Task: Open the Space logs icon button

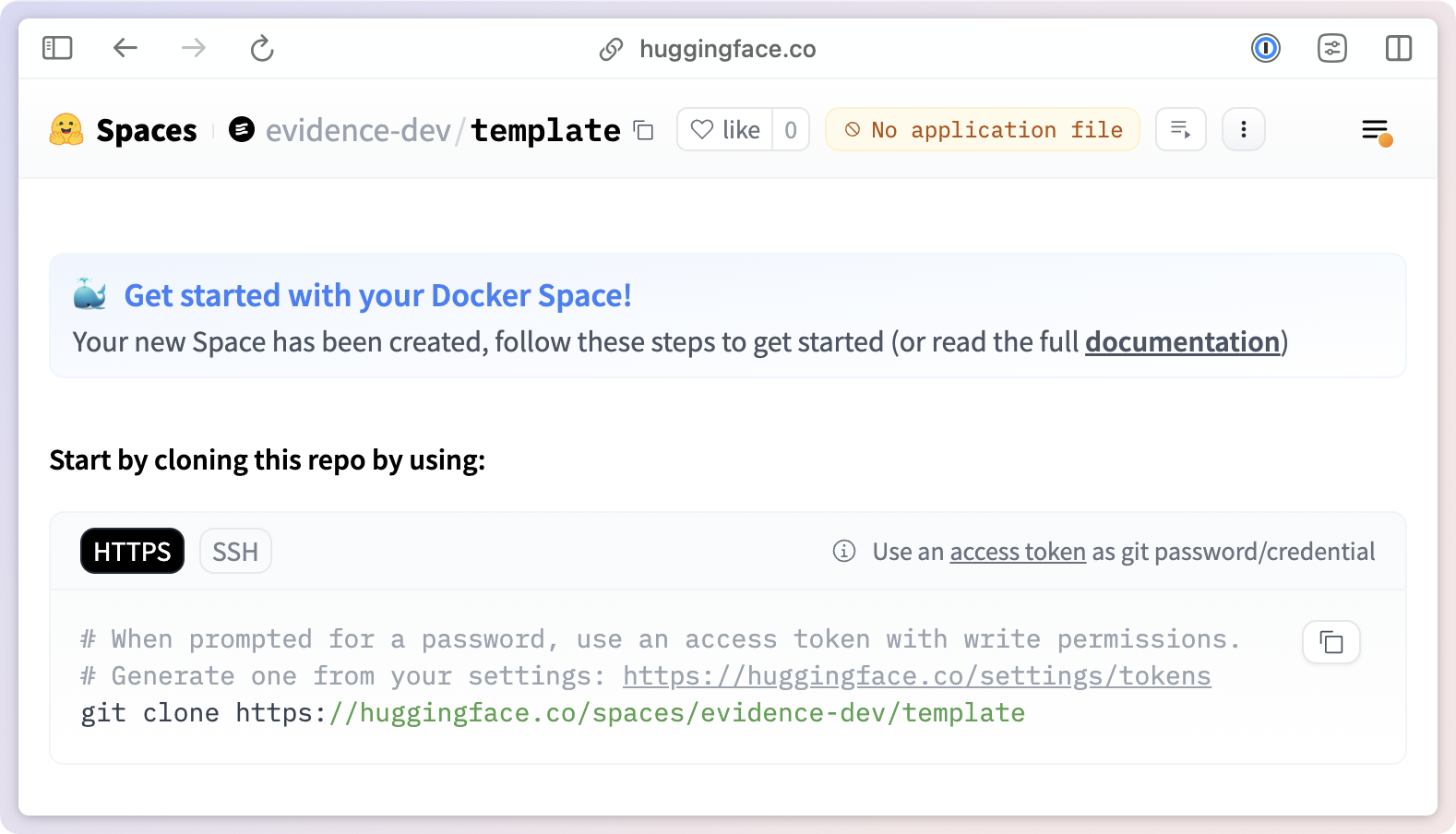Action: [1181, 130]
